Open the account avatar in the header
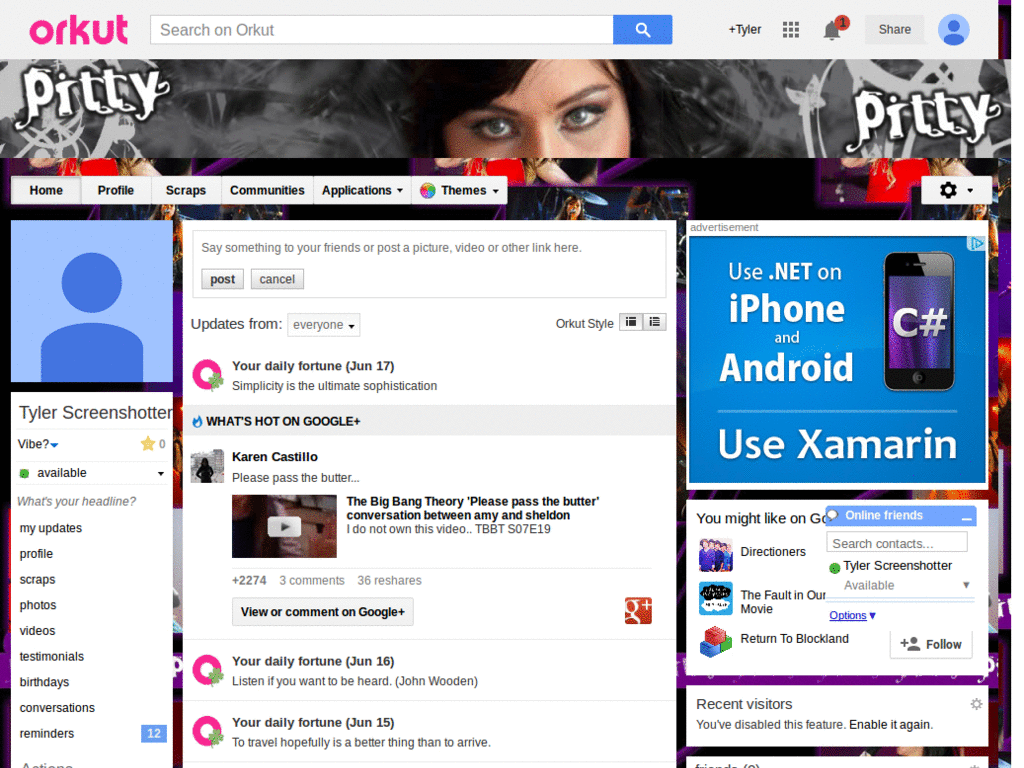The width and height of the screenshot is (1024, 768). click(x=953, y=29)
